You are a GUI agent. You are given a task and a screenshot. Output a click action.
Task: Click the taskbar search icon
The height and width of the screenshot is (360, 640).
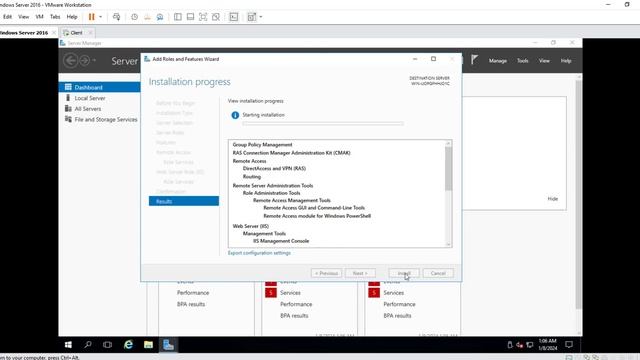88,345
